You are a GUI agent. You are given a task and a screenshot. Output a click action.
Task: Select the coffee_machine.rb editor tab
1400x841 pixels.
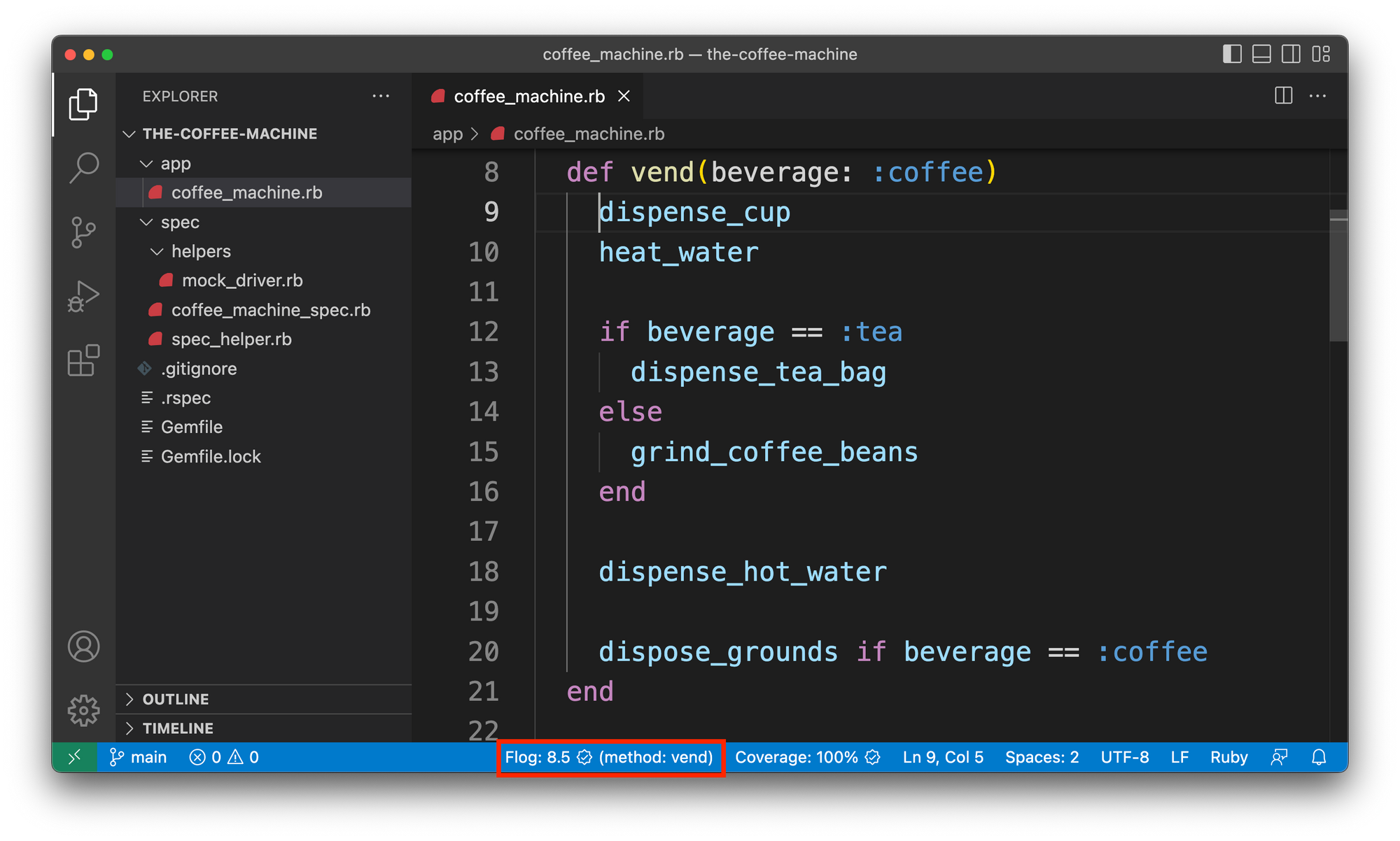pyautogui.click(x=528, y=96)
